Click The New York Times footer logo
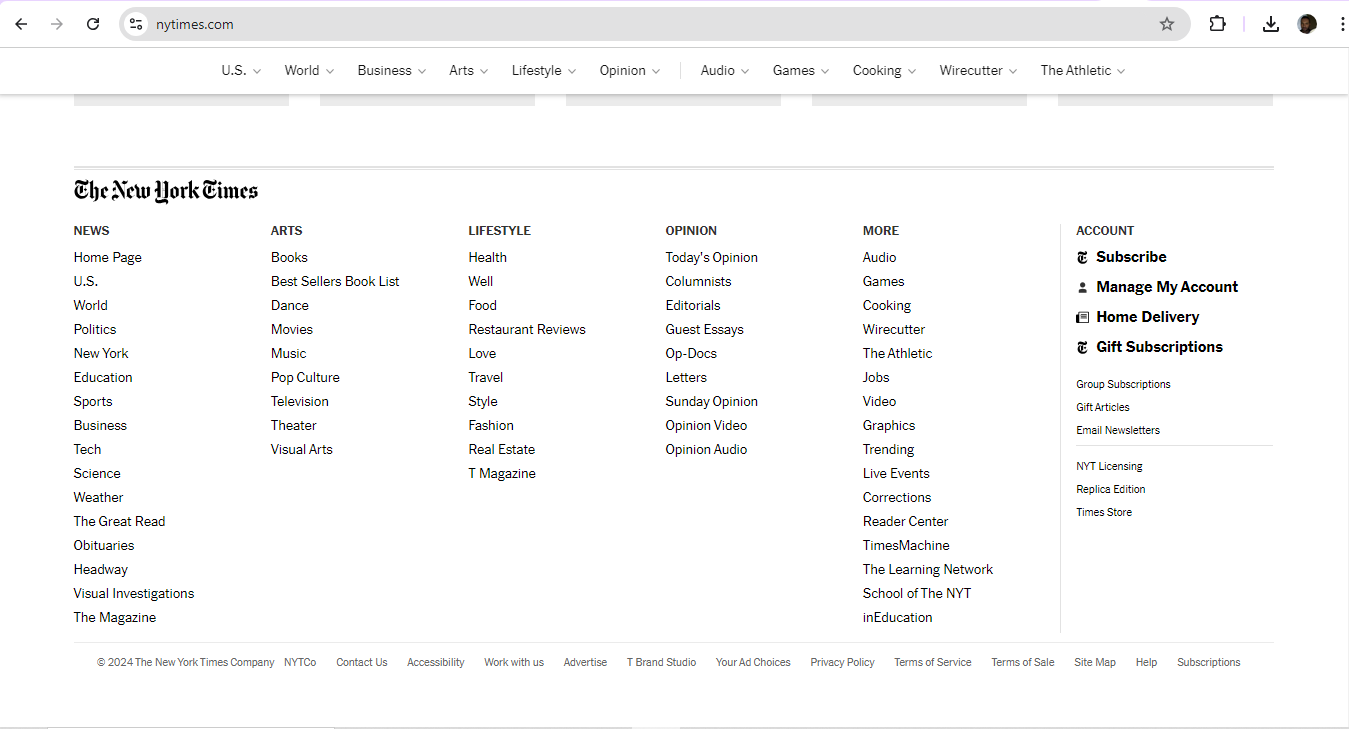 [166, 191]
